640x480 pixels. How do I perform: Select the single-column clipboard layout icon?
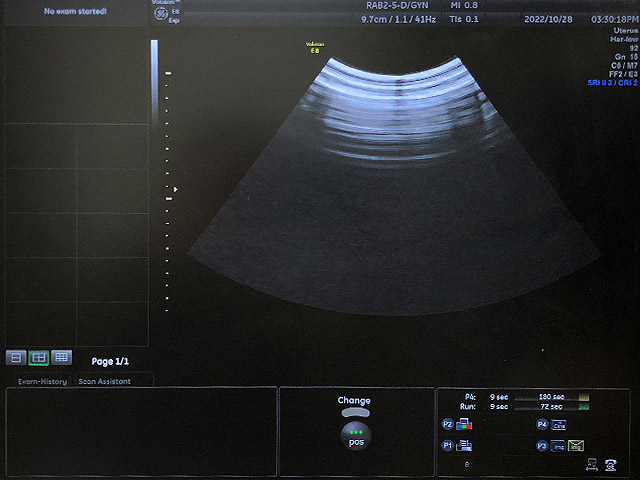click(x=16, y=358)
